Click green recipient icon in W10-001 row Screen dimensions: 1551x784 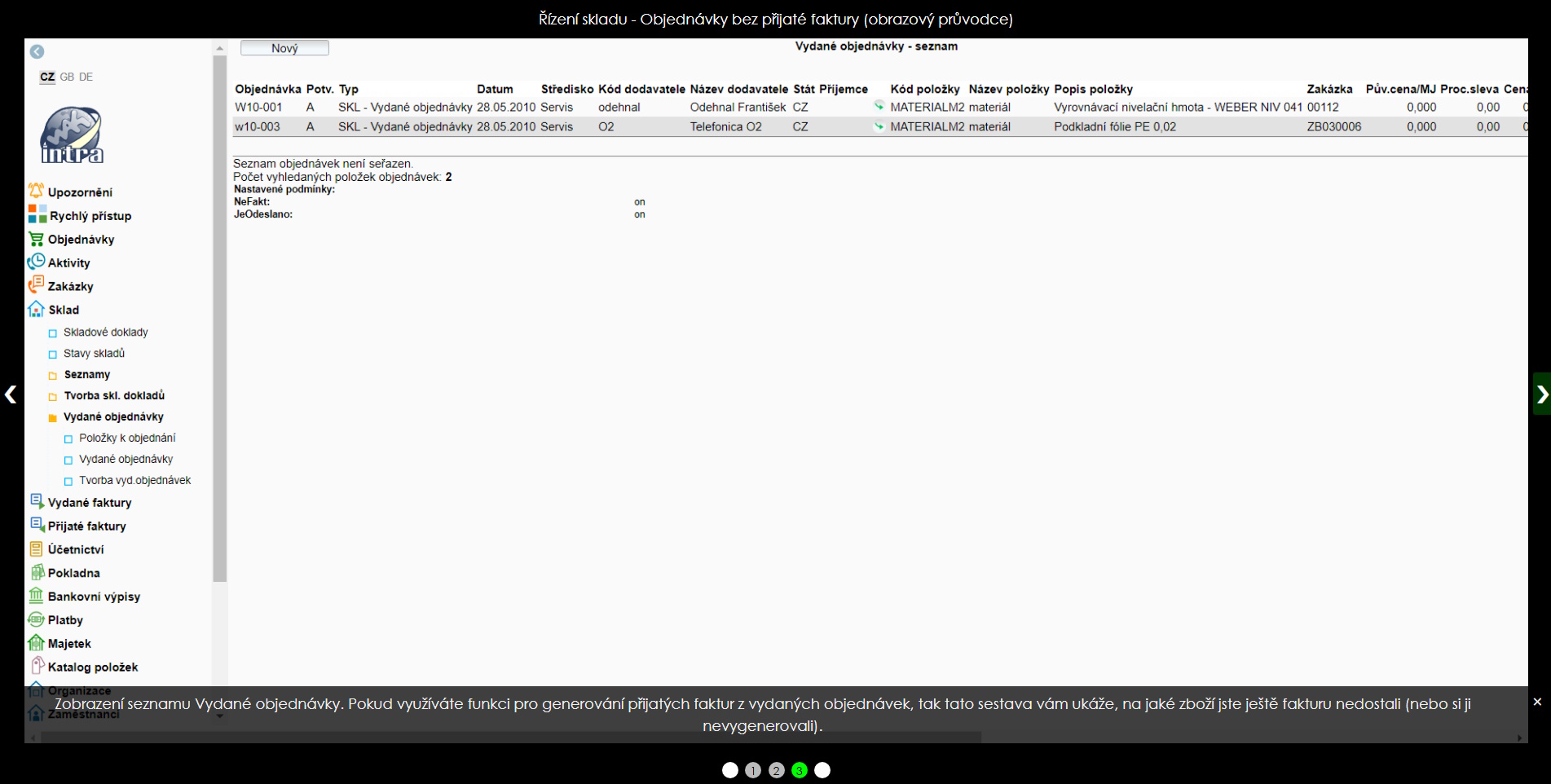[879, 106]
